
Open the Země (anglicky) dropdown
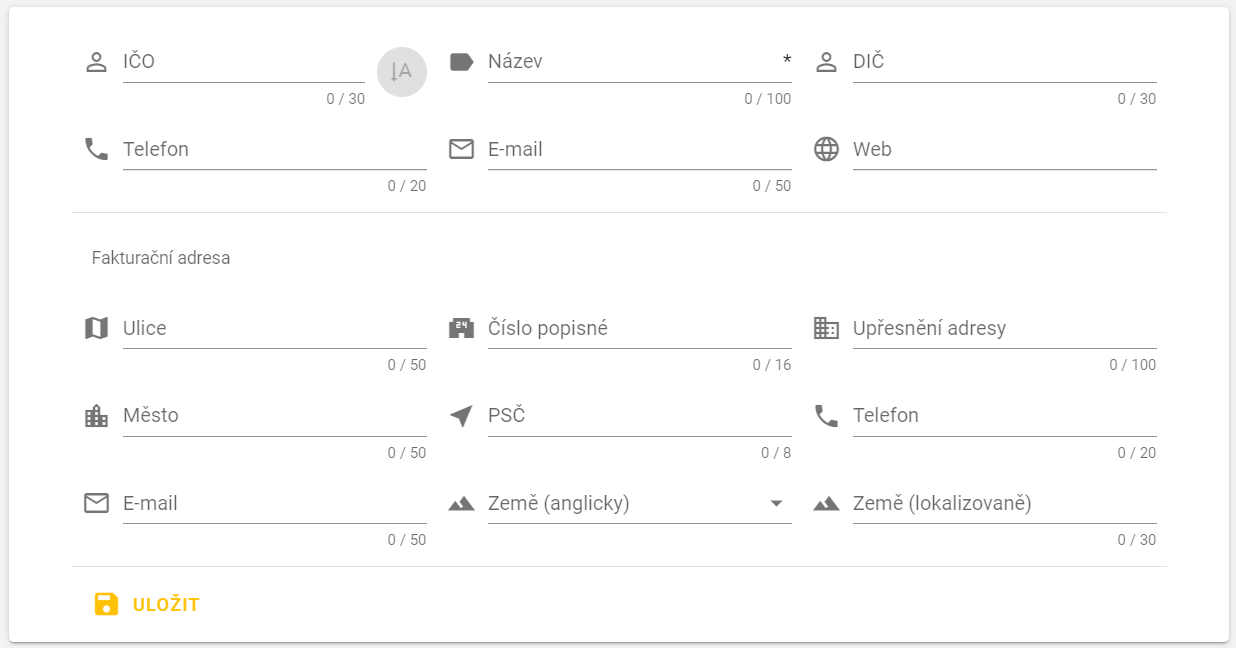(x=625, y=504)
